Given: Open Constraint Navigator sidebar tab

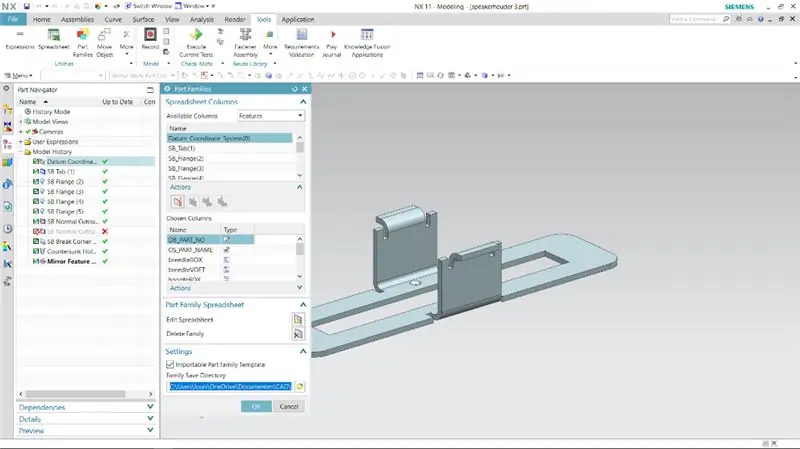Looking at the screenshot, I should [x=7, y=126].
